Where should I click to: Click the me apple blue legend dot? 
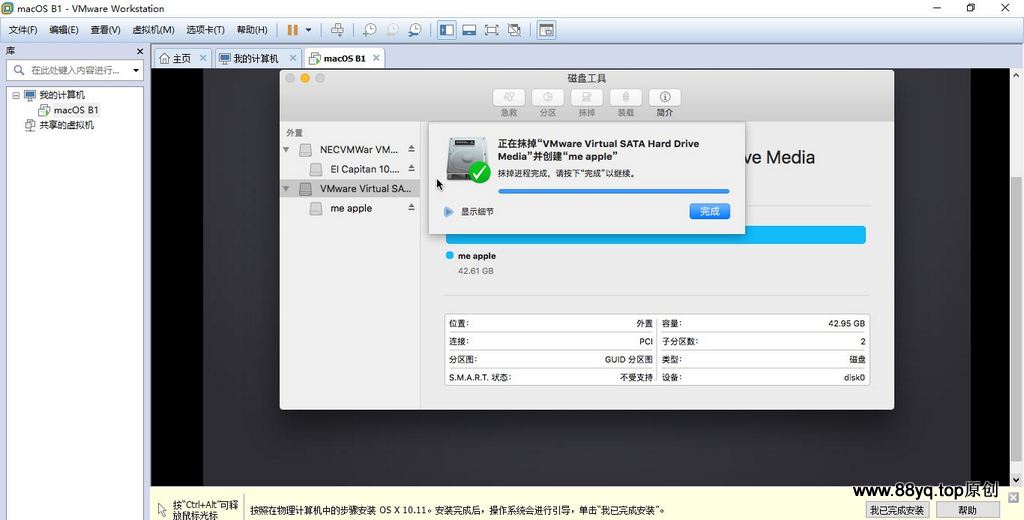pyautogui.click(x=449, y=255)
